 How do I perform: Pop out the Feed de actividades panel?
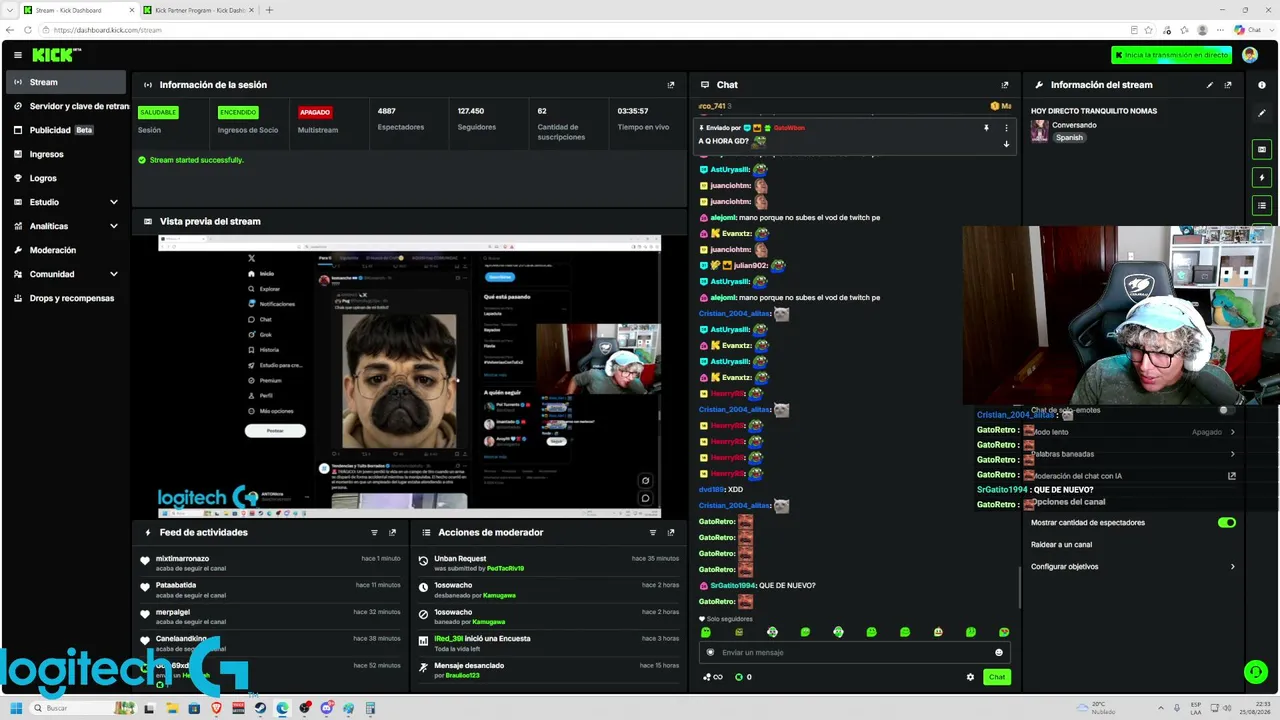[392, 533]
